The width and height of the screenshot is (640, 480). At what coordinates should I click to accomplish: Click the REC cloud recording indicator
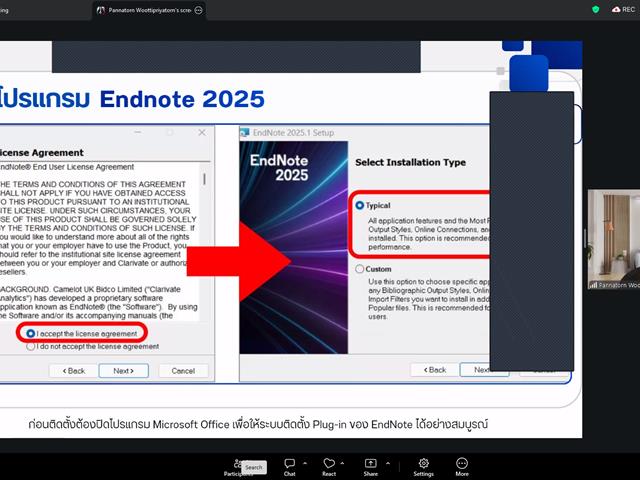tap(623, 9)
